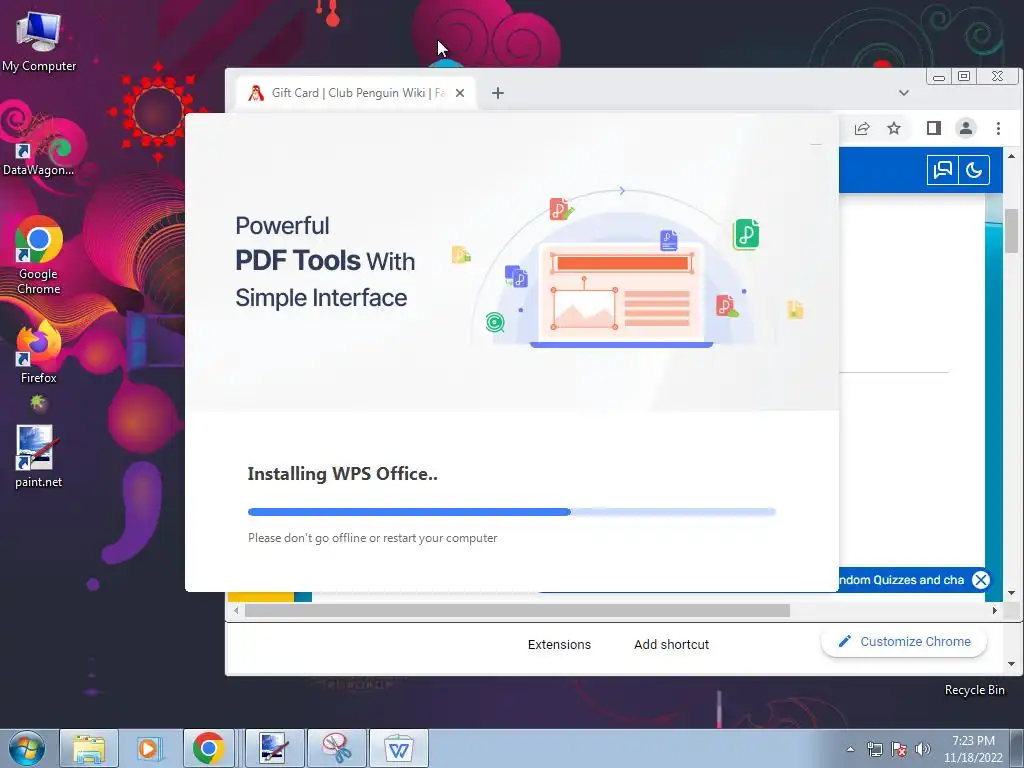Click page vertical scrollbar down arrow
Screen dimensions: 1024x768
[1011, 593]
